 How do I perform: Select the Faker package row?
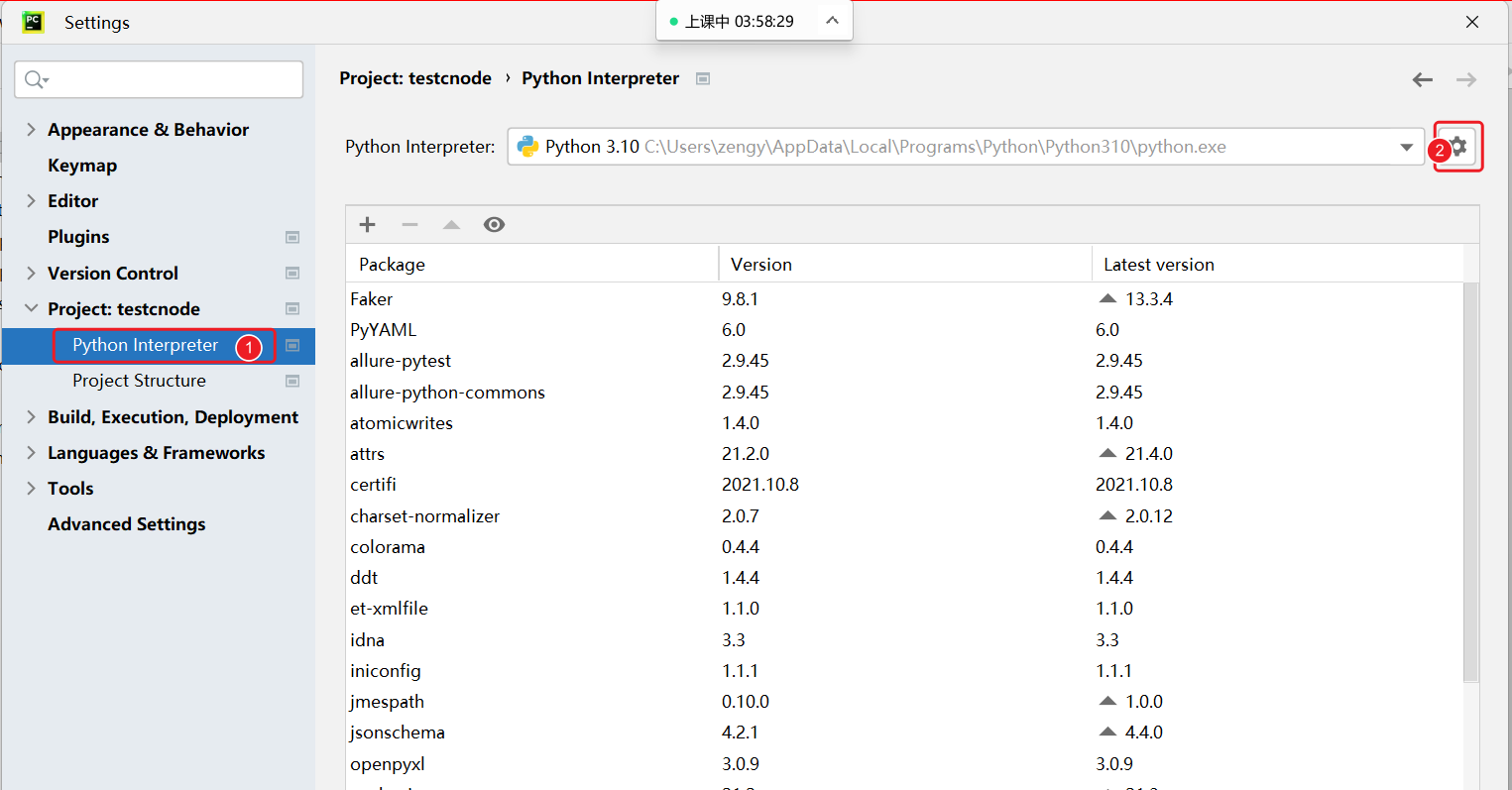click(x=904, y=298)
